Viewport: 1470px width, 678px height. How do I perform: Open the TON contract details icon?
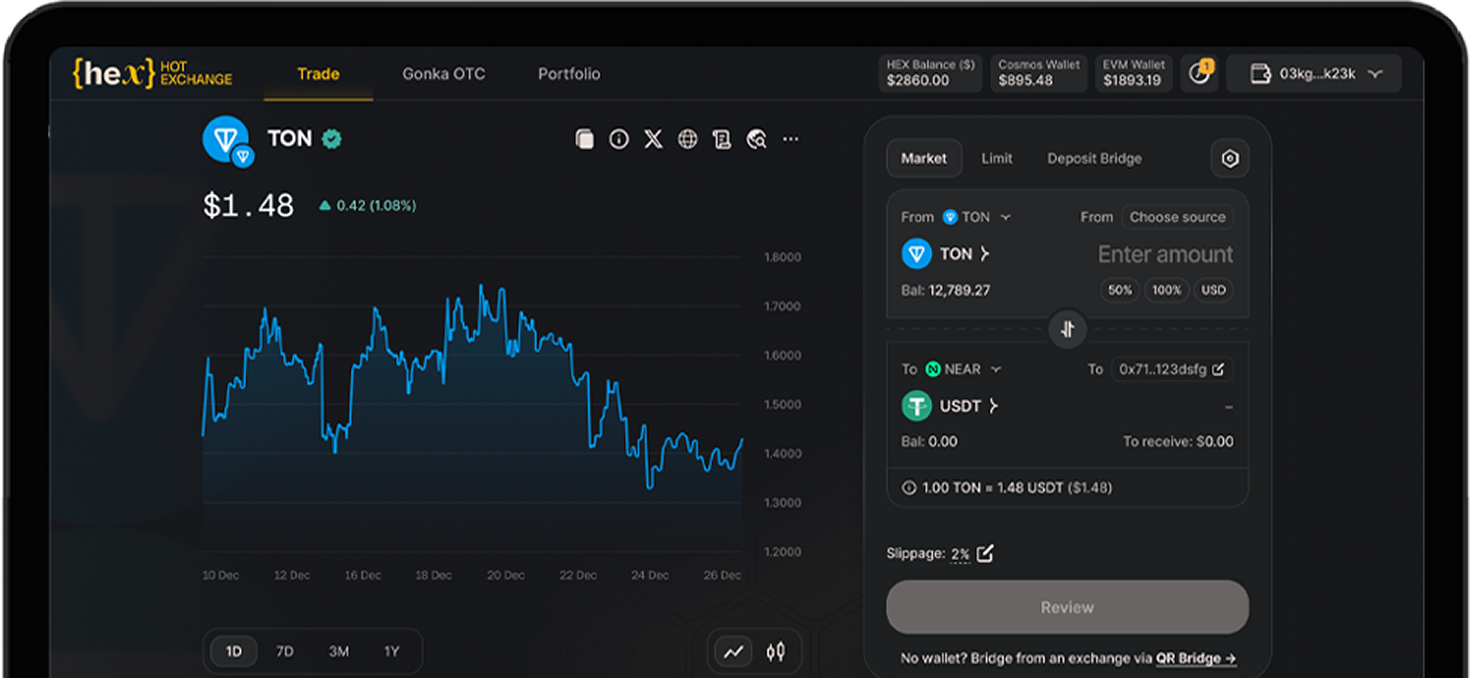point(721,139)
